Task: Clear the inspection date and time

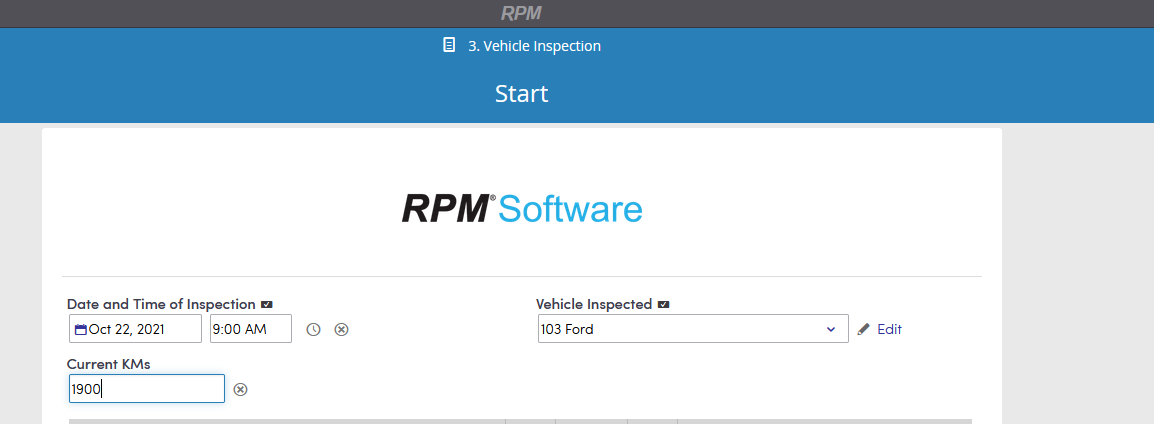Action: (x=341, y=329)
